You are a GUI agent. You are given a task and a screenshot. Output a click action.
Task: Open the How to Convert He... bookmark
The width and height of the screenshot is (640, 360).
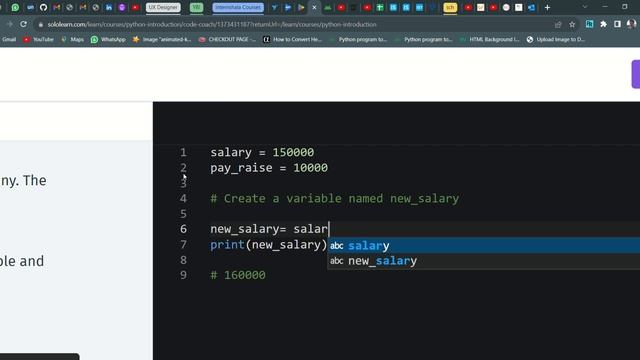coord(292,40)
